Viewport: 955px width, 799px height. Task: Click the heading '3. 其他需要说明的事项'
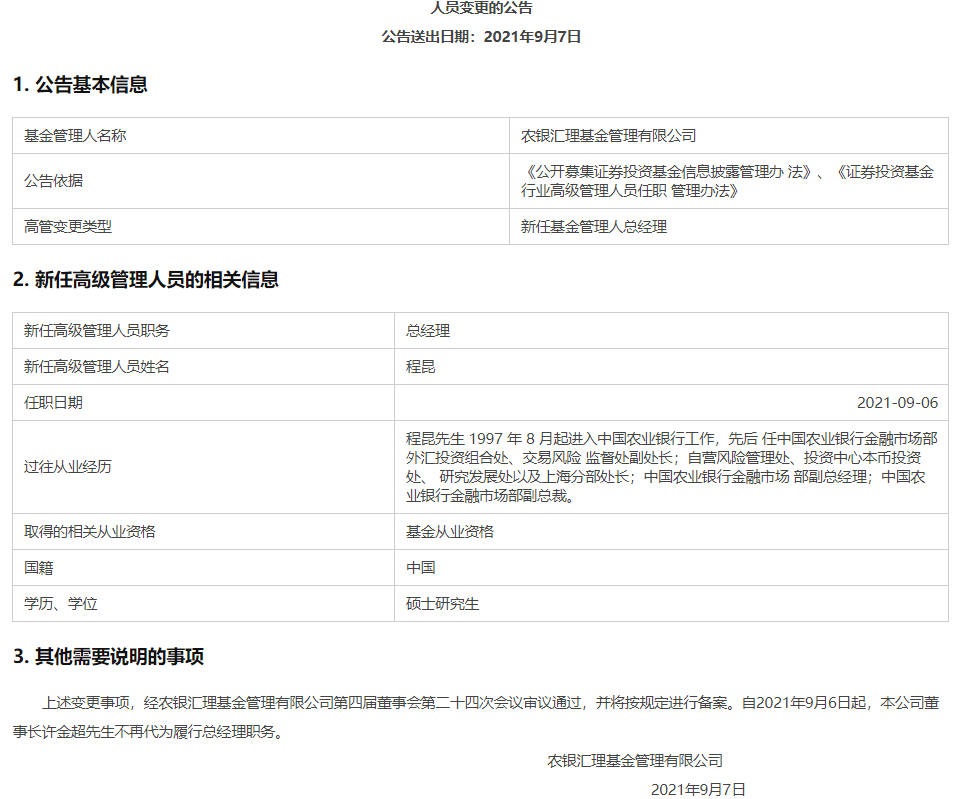[x=108, y=656]
